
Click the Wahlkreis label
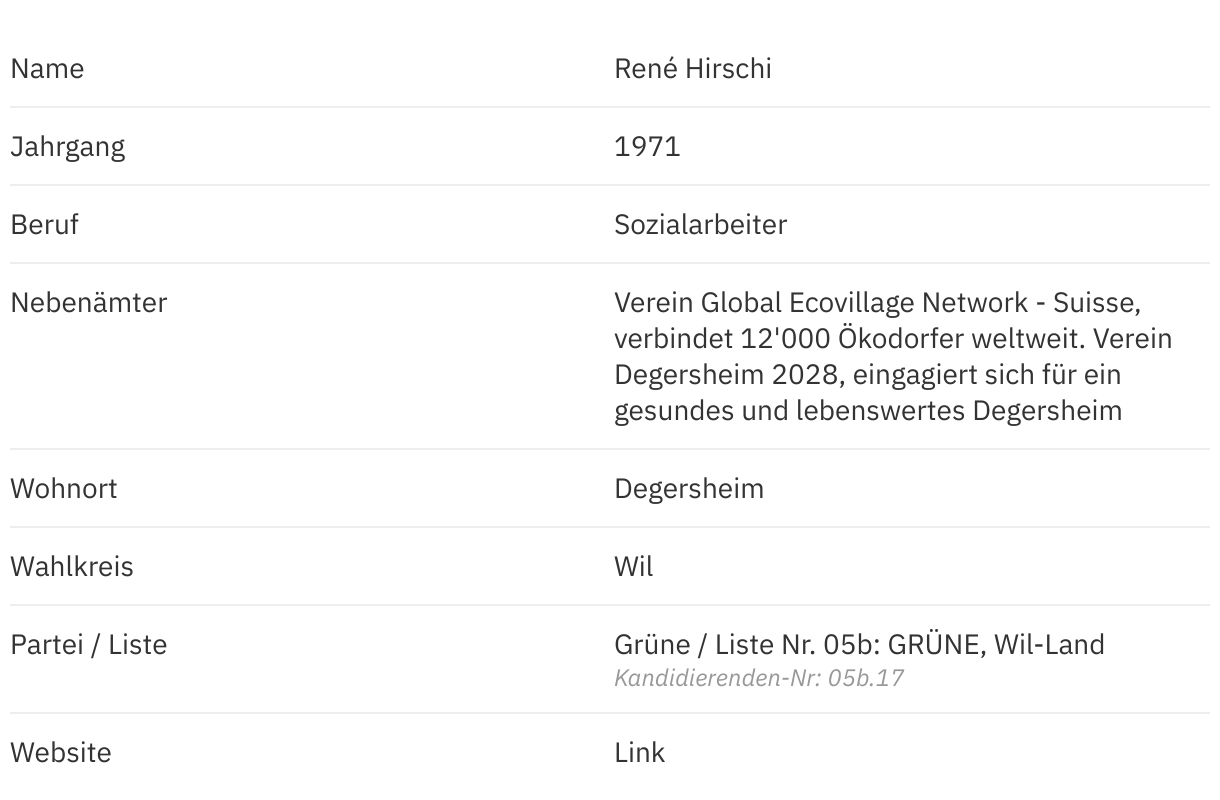71,567
